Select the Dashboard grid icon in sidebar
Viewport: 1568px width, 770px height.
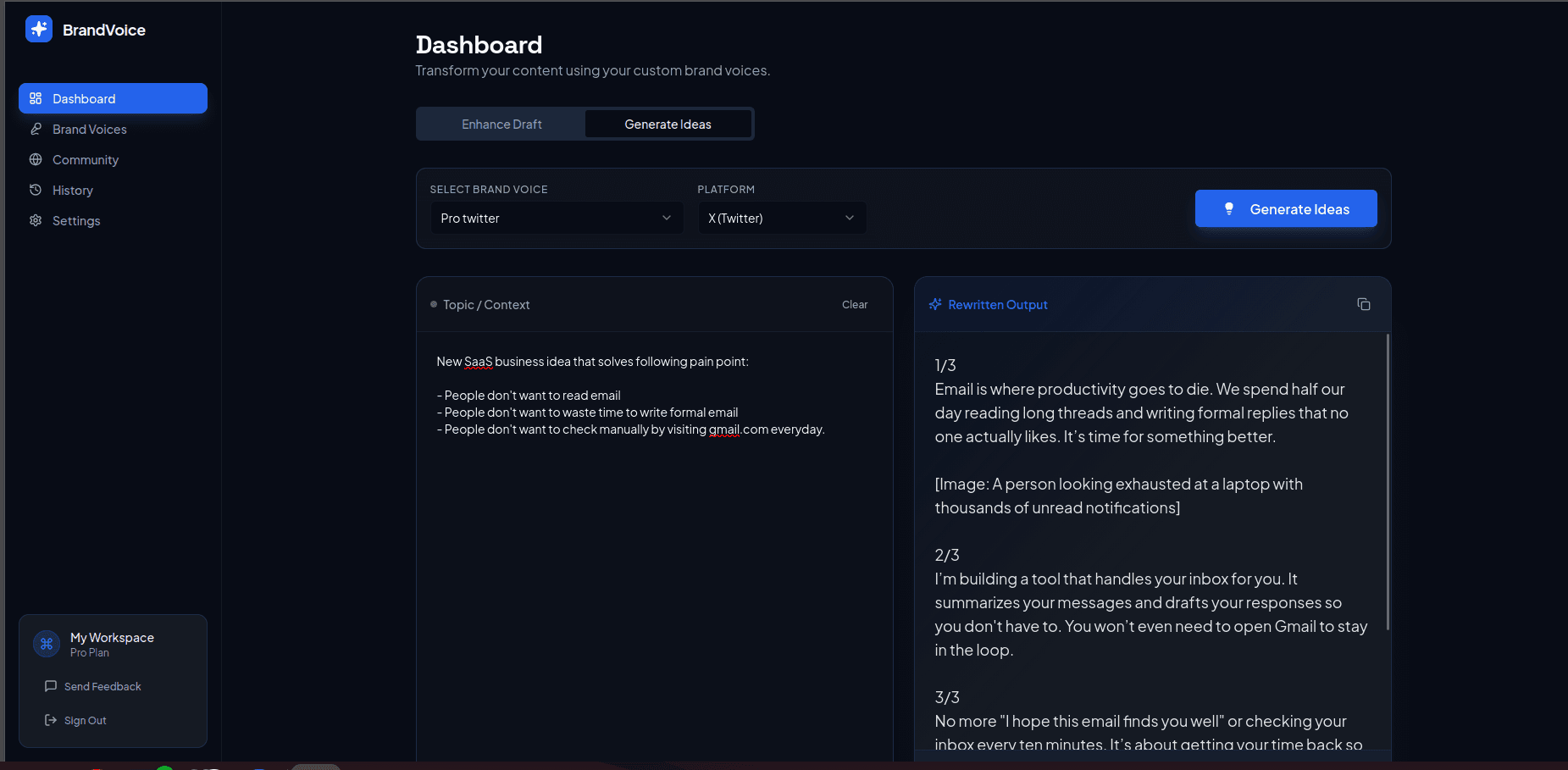(x=36, y=98)
